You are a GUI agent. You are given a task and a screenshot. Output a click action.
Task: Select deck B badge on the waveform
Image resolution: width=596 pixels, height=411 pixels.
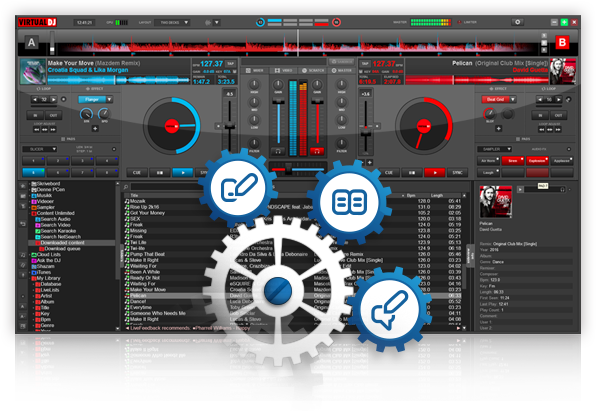(562, 42)
